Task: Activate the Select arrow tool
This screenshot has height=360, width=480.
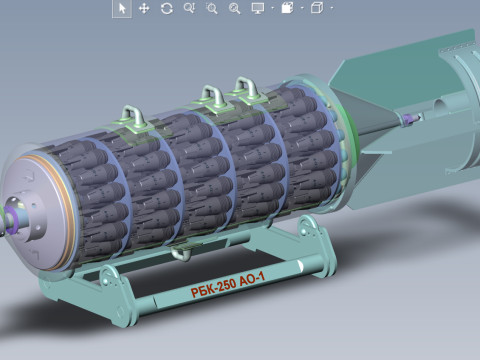Action: [122, 8]
